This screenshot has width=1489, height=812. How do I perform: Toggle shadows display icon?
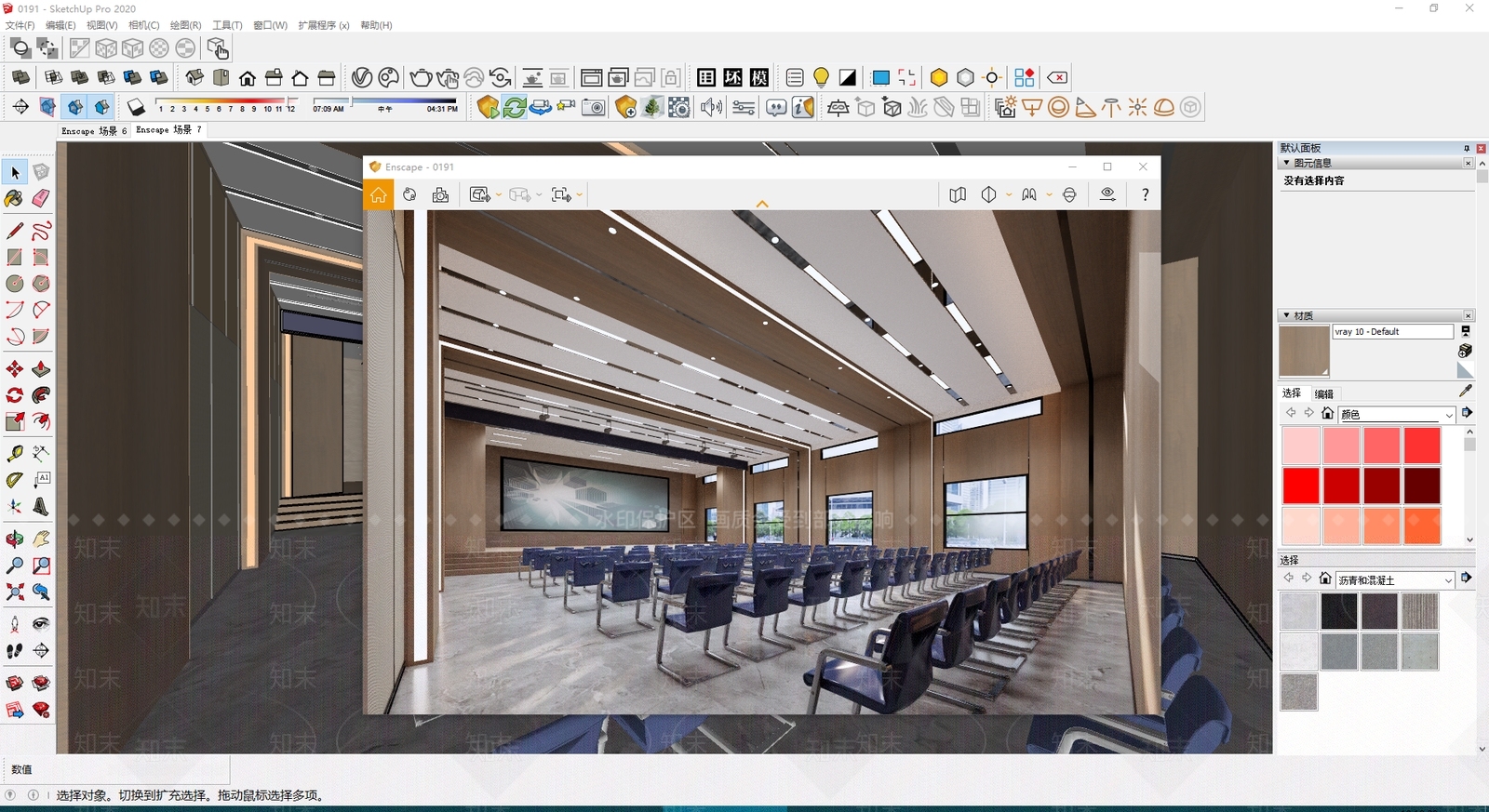(x=136, y=107)
